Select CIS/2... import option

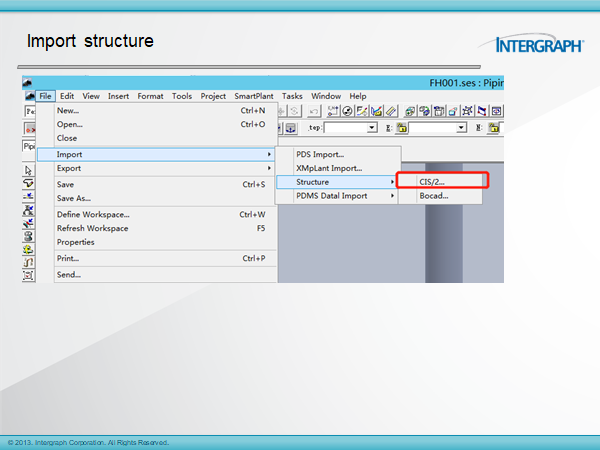[x=440, y=182]
